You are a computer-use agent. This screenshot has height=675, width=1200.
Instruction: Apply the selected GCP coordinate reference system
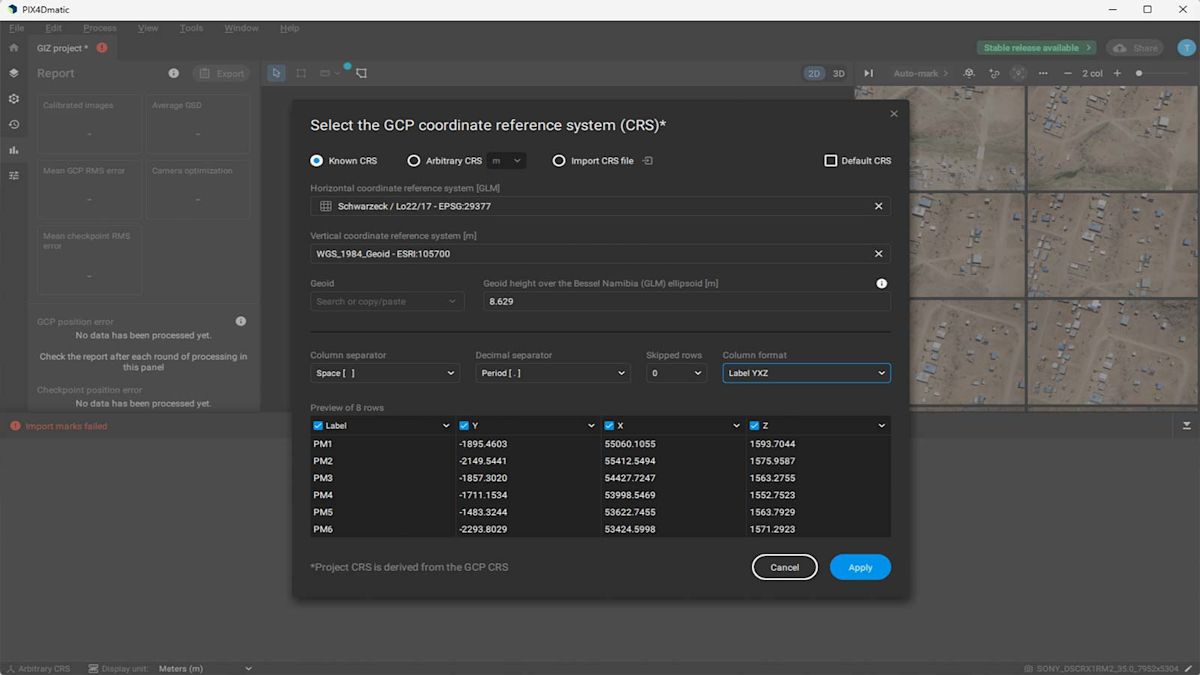pos(859,567)
